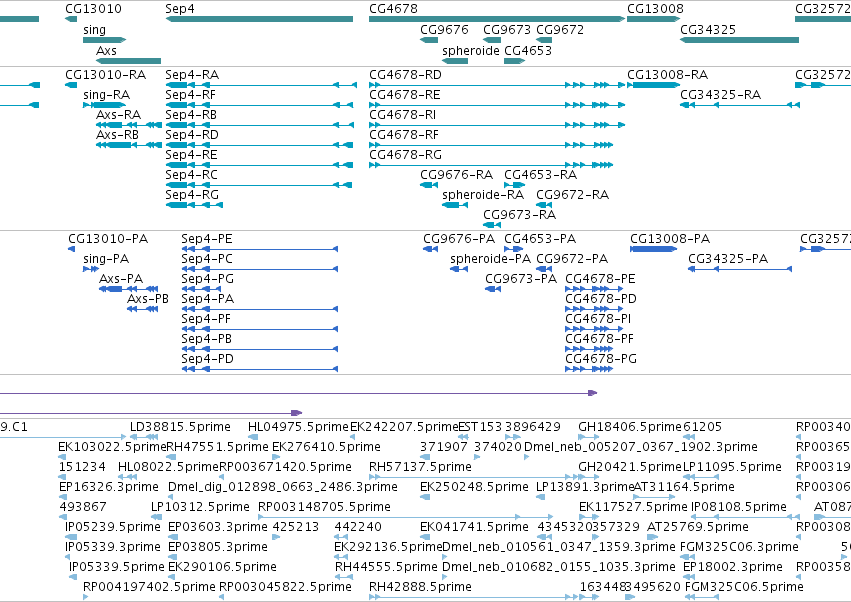Select the Sep4-RC transcript label
The height and width of the screenshot is (602, 851).
[x=191, y=175]
